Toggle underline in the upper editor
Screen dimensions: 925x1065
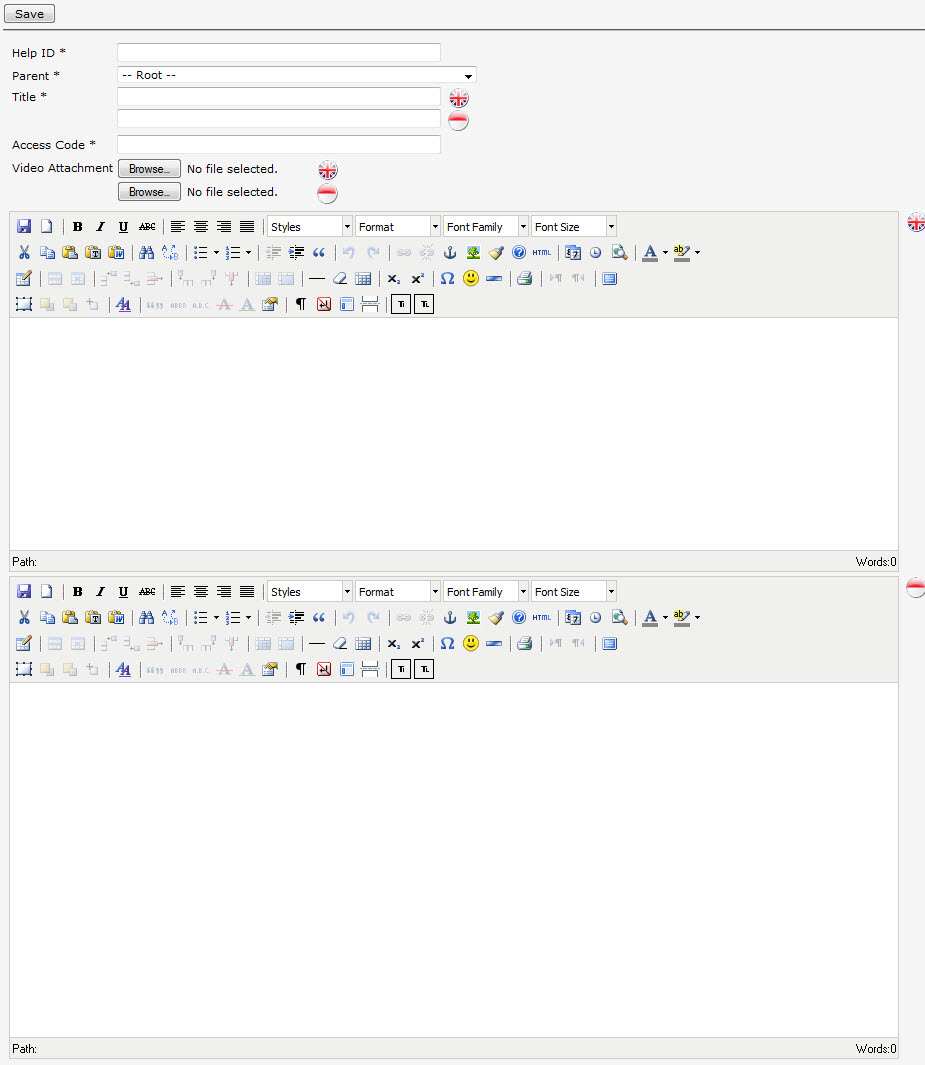point(123,227)
